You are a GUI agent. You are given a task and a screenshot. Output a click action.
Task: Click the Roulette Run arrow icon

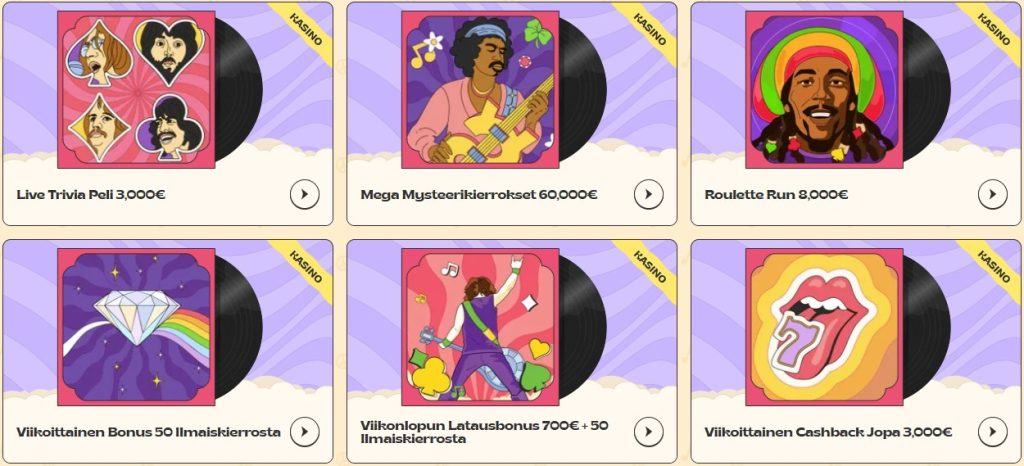[x=993, y=194]
